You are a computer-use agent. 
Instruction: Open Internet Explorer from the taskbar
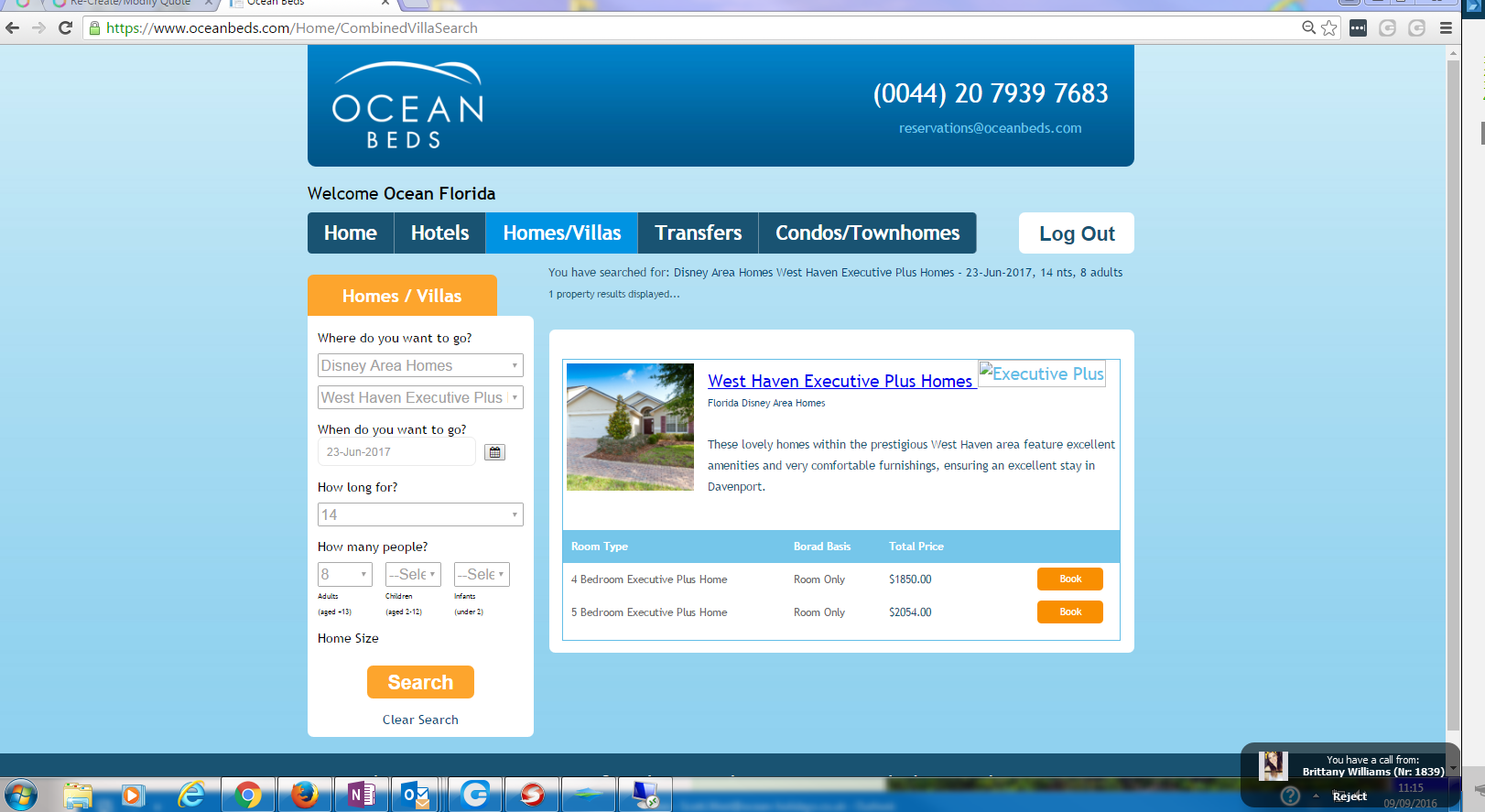(190, 795)
